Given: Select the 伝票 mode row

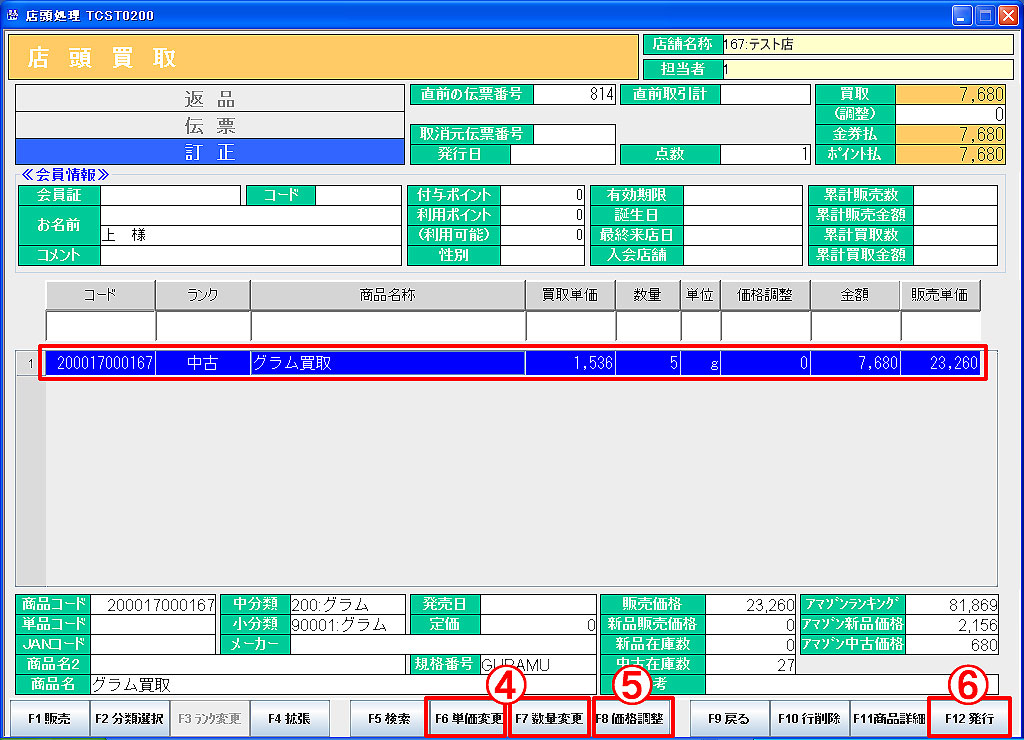Looking at the screenshot, I should (x=209, y=126).
